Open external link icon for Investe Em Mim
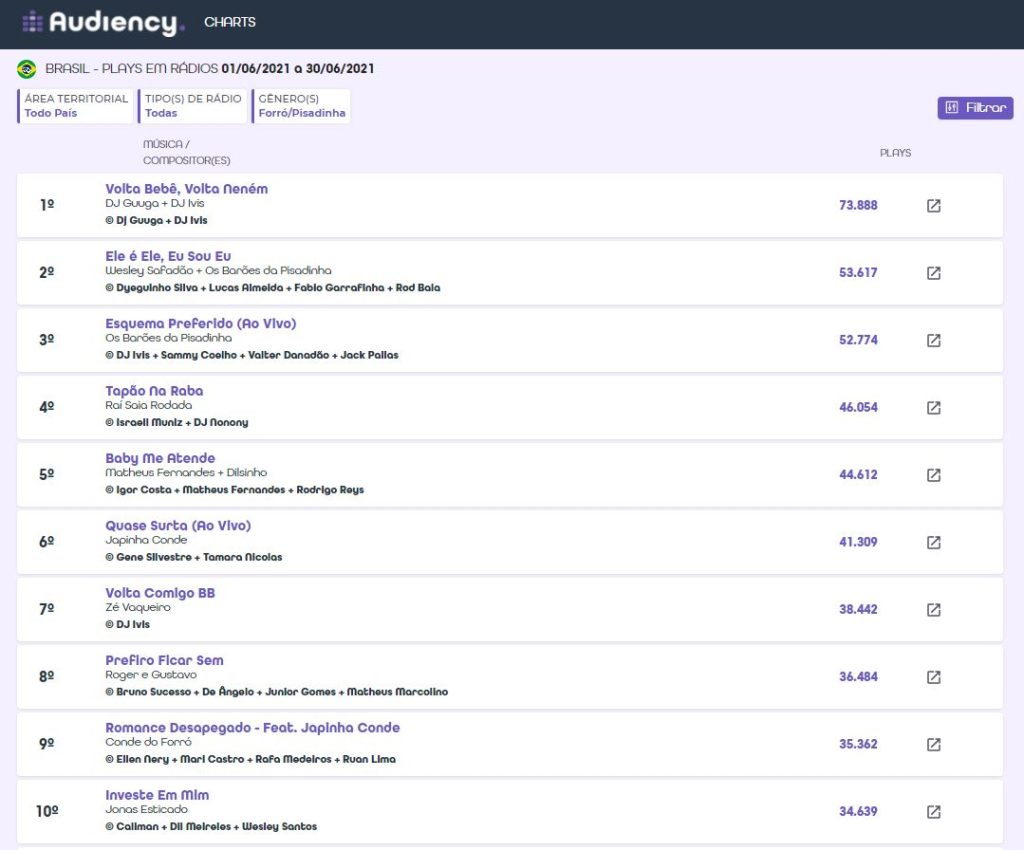This screenshot has width=1024, height=850. pos(934,811)
